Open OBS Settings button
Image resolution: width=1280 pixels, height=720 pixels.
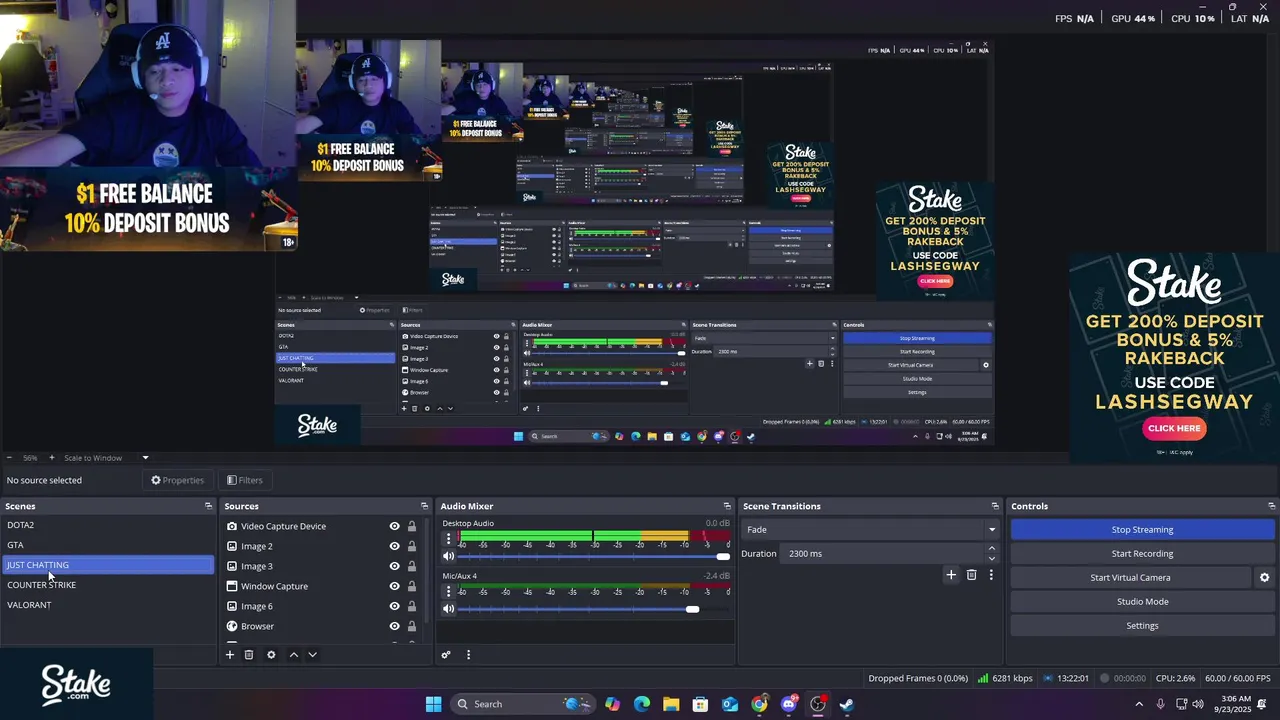tap(1142, 625)
